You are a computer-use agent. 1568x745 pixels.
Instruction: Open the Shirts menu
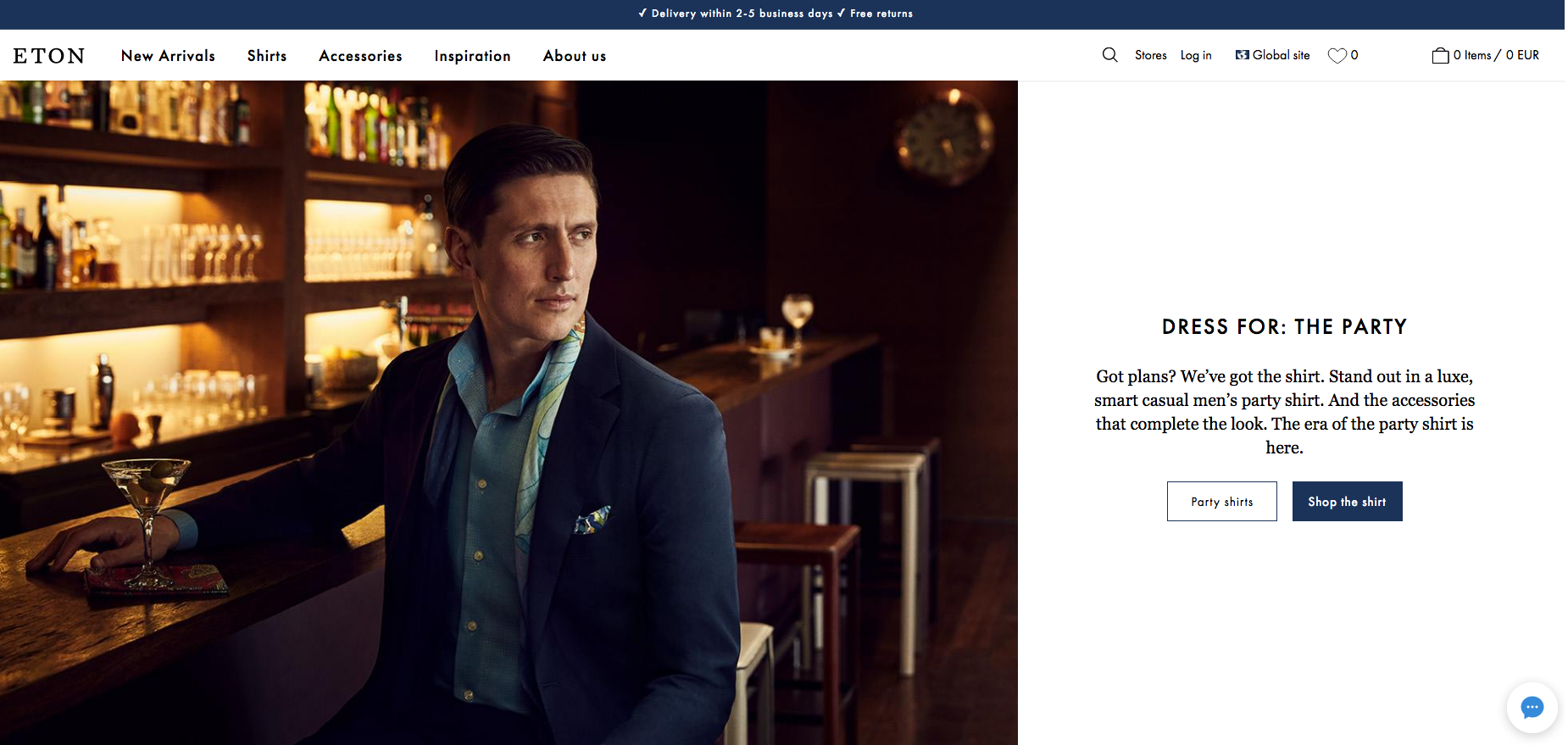pyautogui.click(x=267, y=56)
